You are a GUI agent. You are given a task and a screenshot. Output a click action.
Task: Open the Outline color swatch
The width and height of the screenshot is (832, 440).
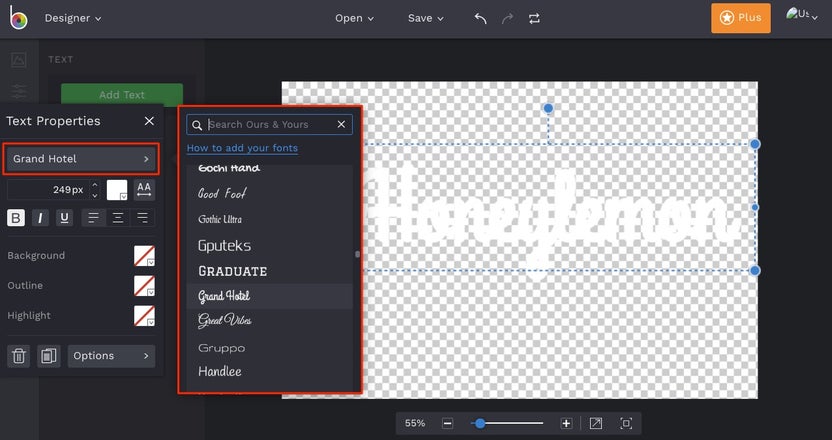(144, 286)
